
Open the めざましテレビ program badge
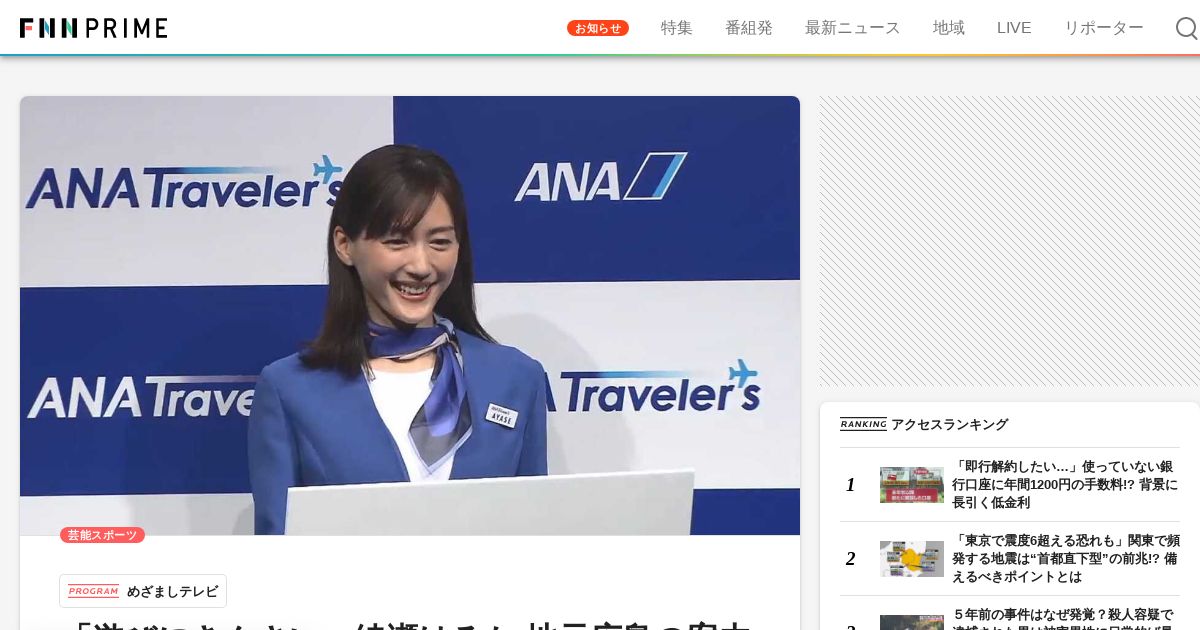click(x=143, y=591)
